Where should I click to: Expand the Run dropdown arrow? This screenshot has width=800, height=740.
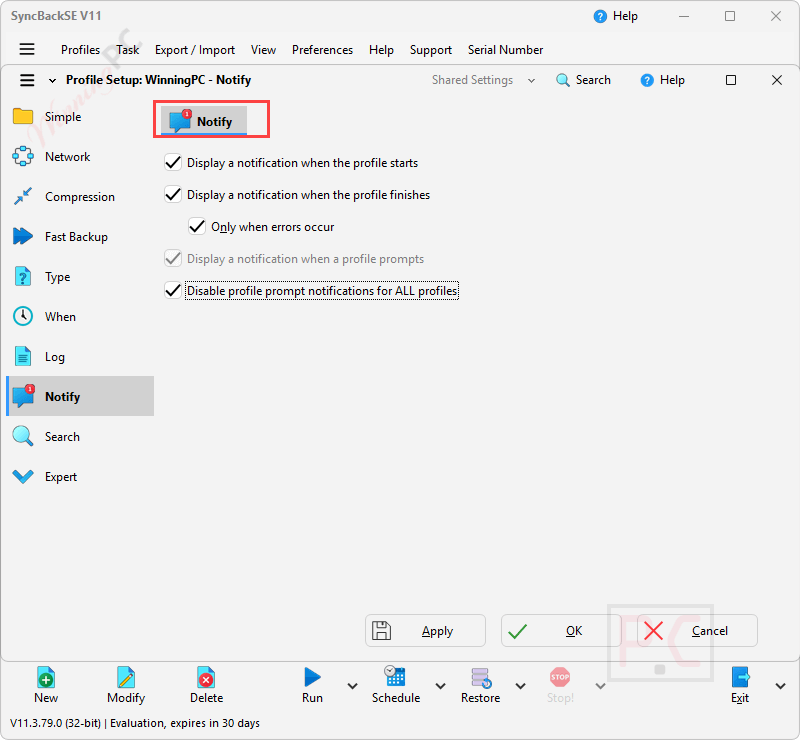[352, 686]
